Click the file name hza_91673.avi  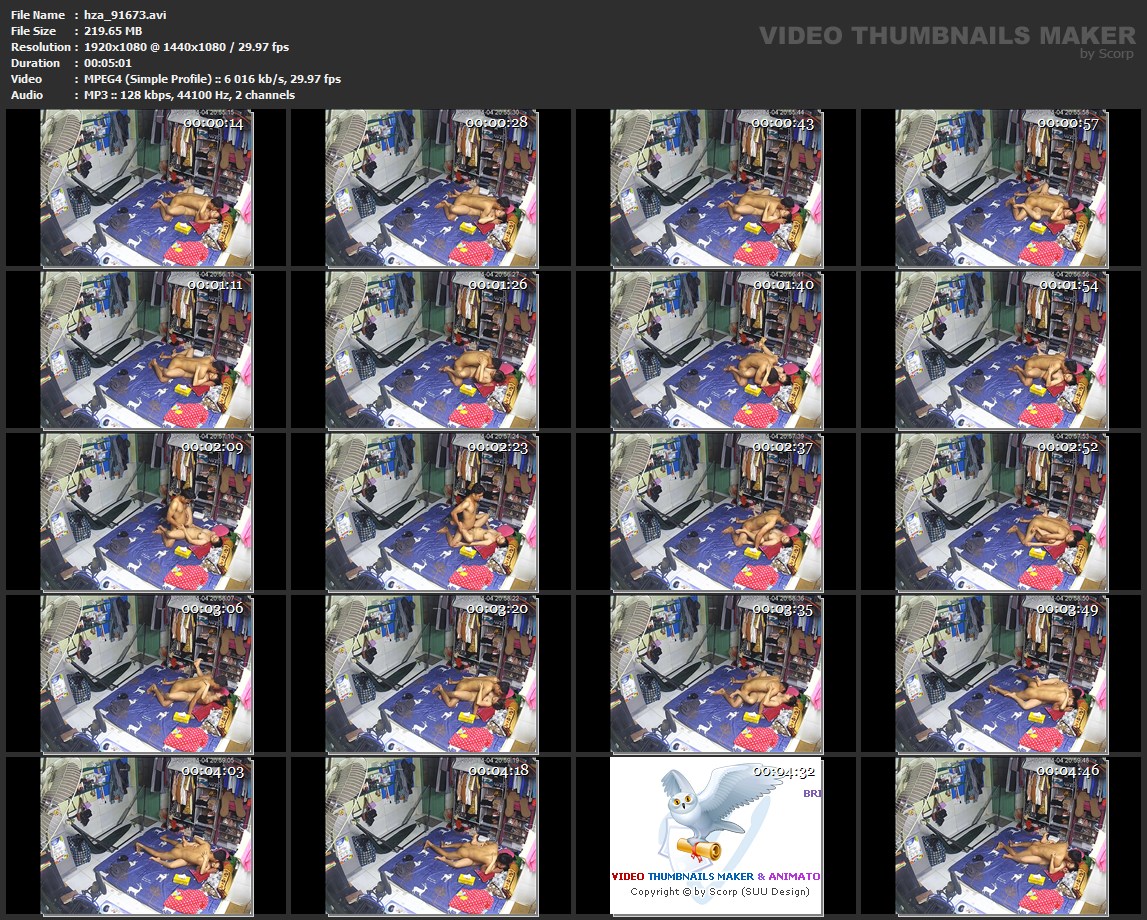click(x=125, y=15)
